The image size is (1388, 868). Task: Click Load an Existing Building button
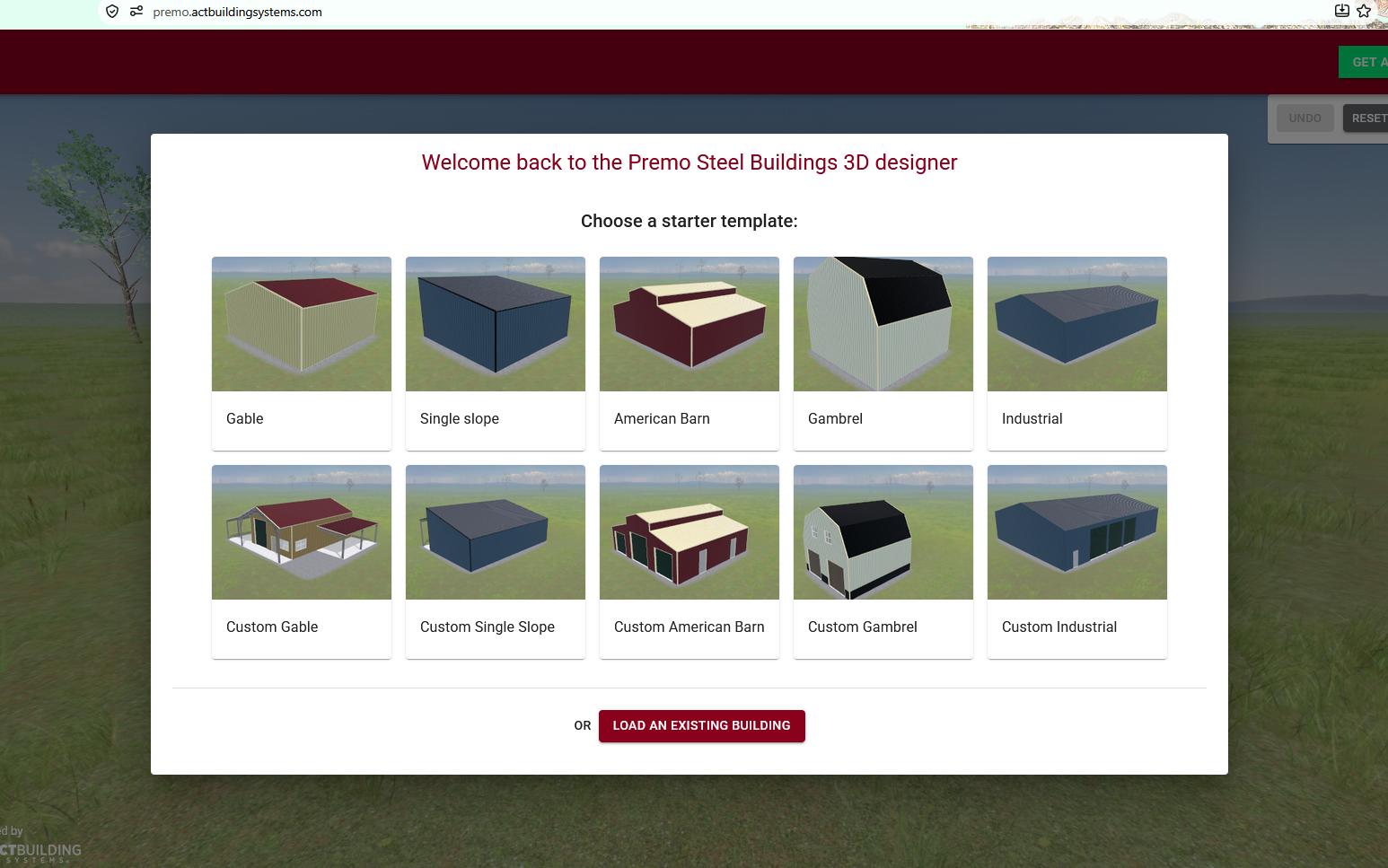pos(702,726)
